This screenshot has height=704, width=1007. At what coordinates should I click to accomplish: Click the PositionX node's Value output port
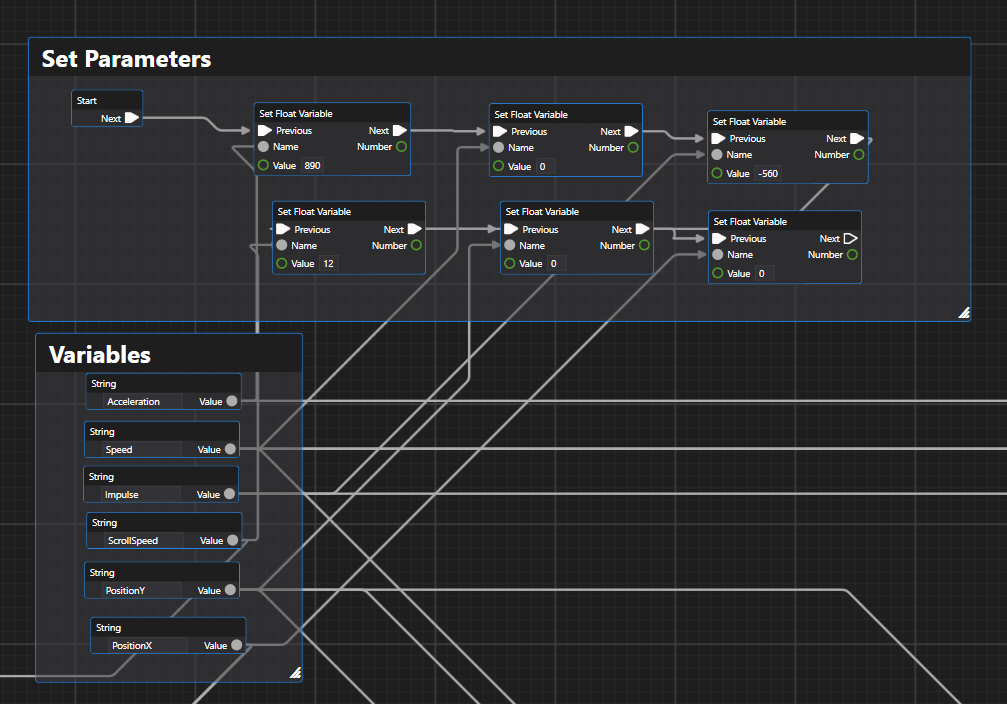coord(237,645)
